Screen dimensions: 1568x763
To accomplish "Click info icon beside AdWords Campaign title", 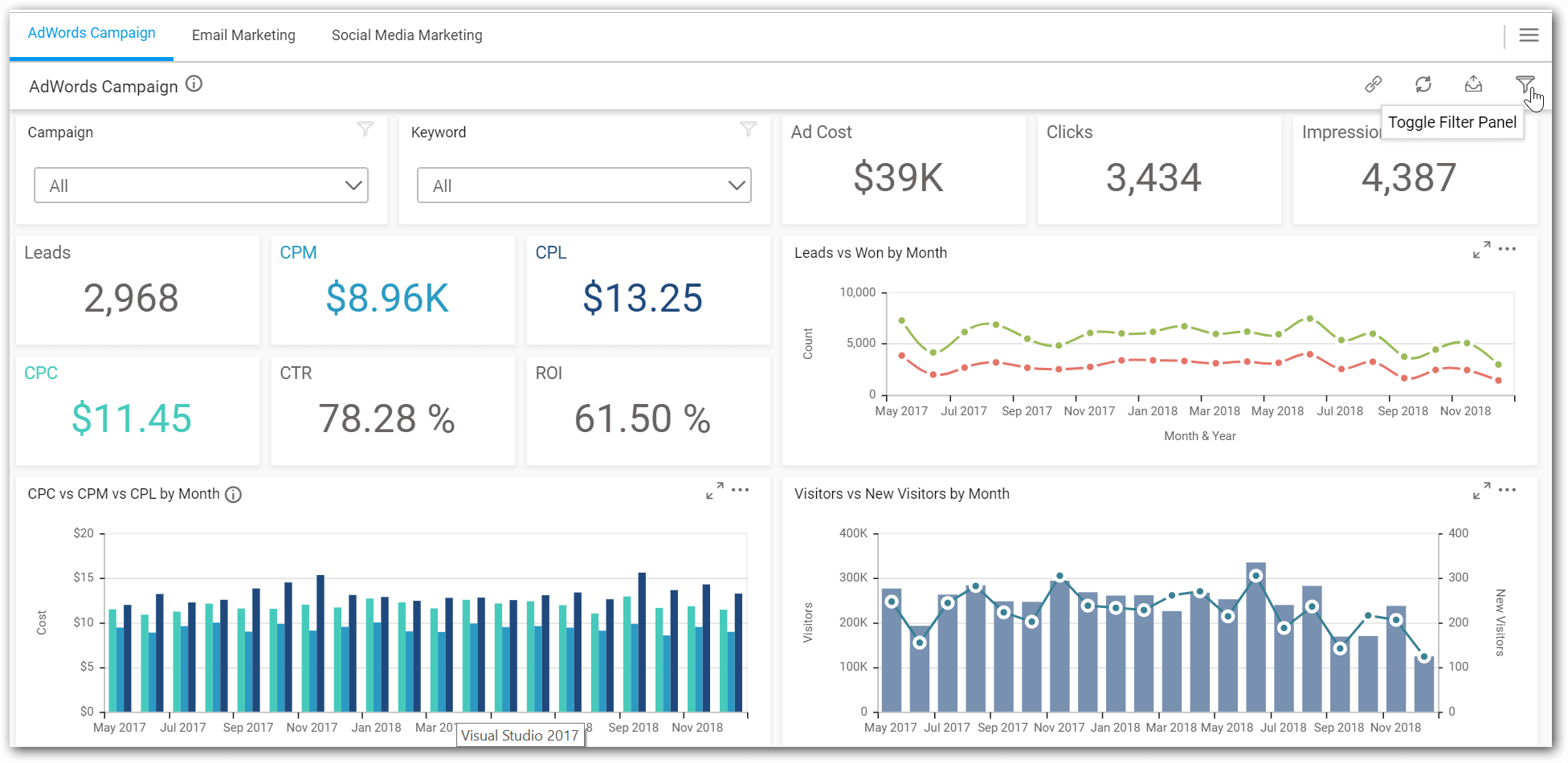I will 194,84.
